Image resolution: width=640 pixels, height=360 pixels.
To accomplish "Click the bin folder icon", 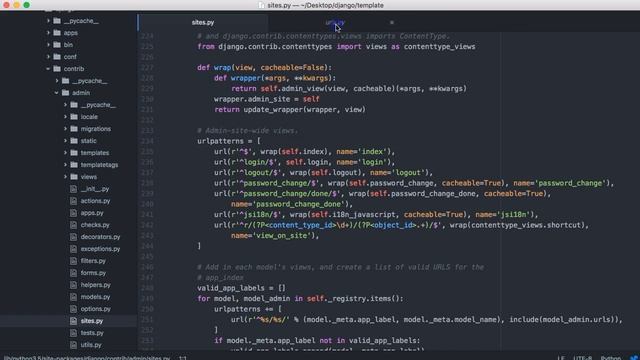I will 57,44.
